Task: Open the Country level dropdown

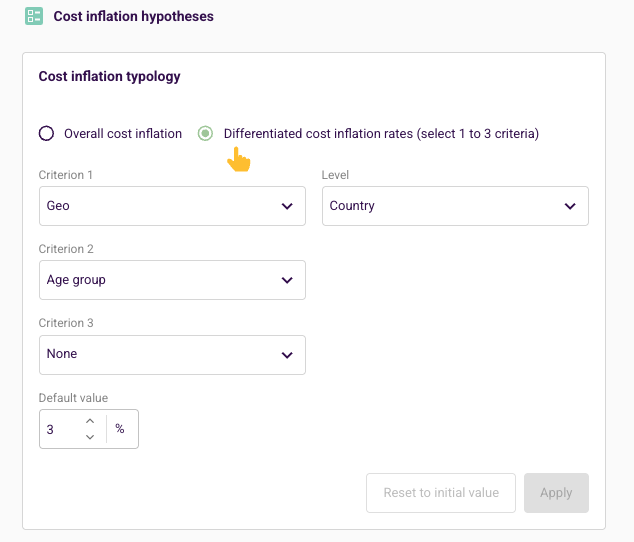Action: click(455, 206)
